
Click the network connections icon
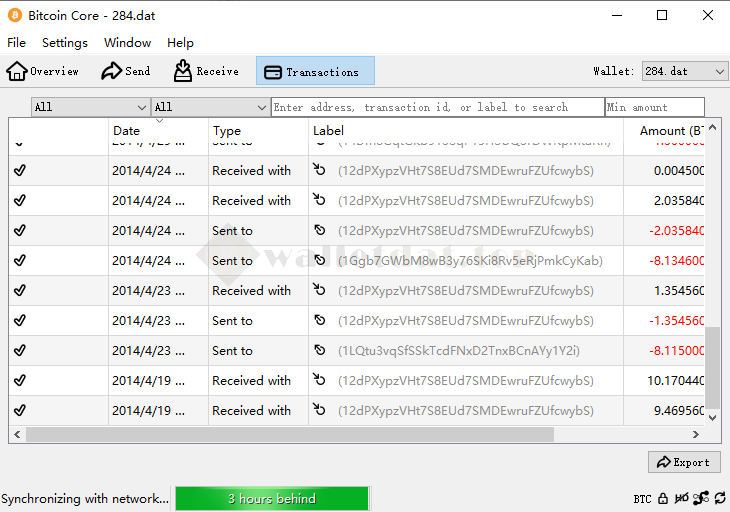point(701,498)
